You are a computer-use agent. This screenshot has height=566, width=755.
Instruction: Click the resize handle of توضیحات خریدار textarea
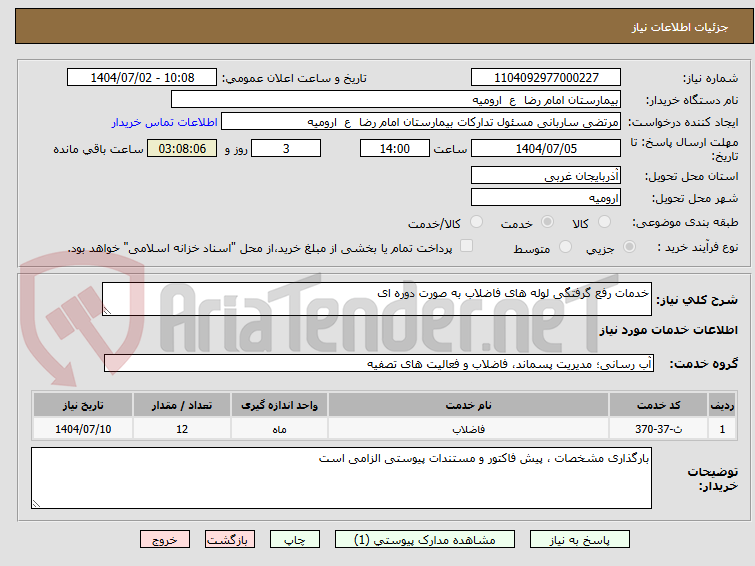pos(36,503)
